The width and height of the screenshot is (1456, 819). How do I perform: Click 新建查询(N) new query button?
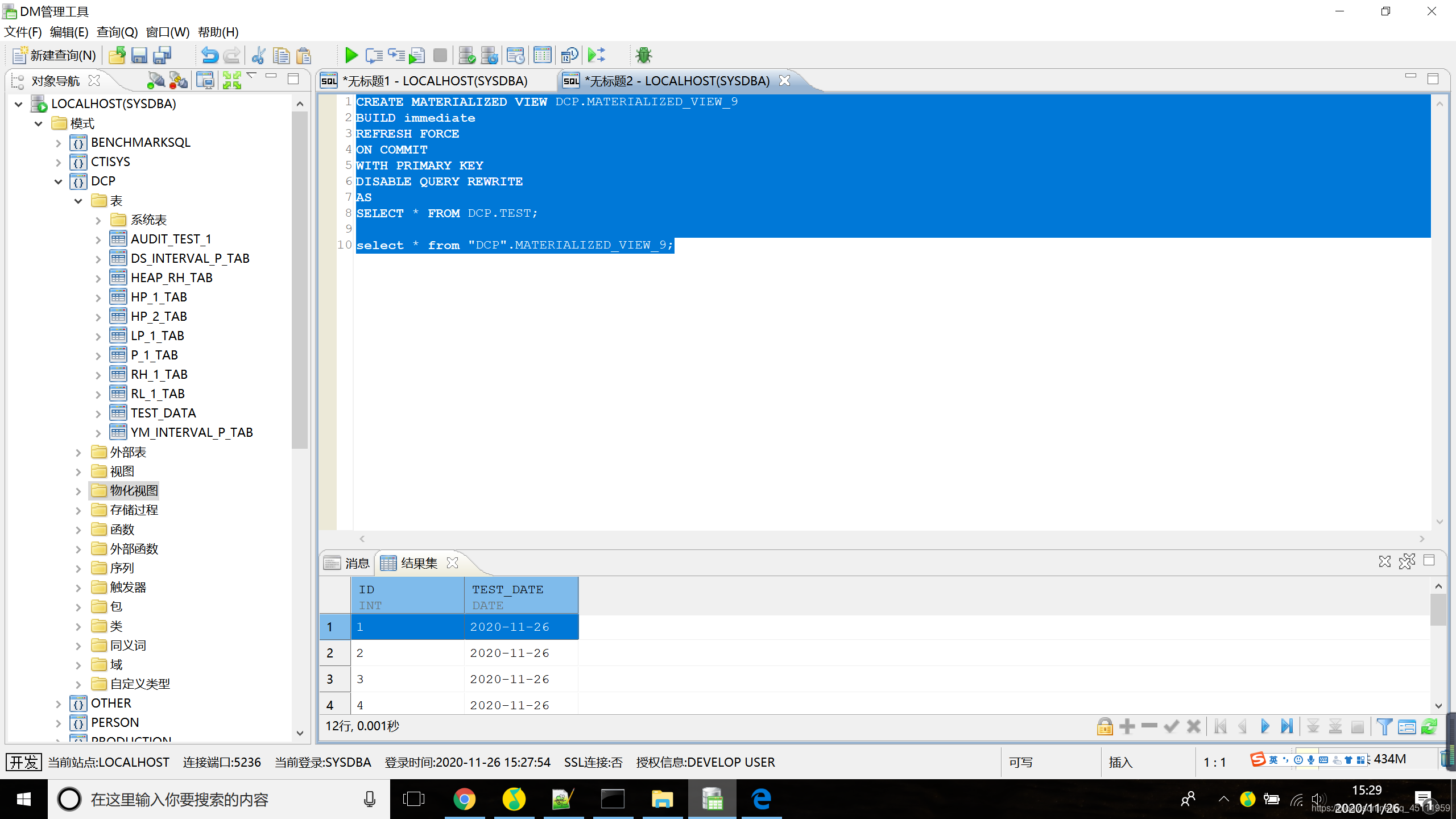[55, 55]
